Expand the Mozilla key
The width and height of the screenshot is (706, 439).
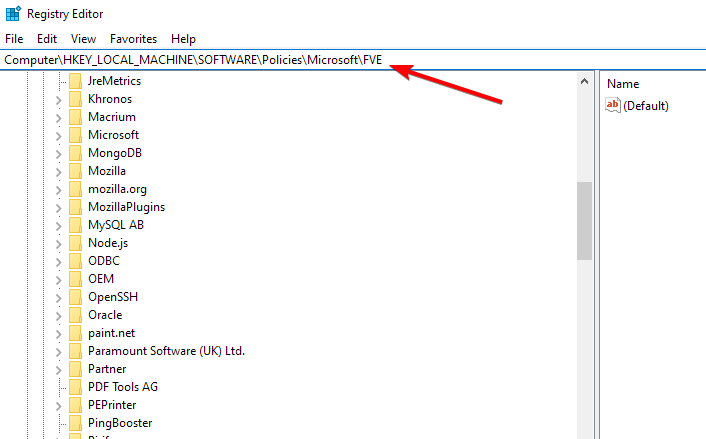click(59, 172)
